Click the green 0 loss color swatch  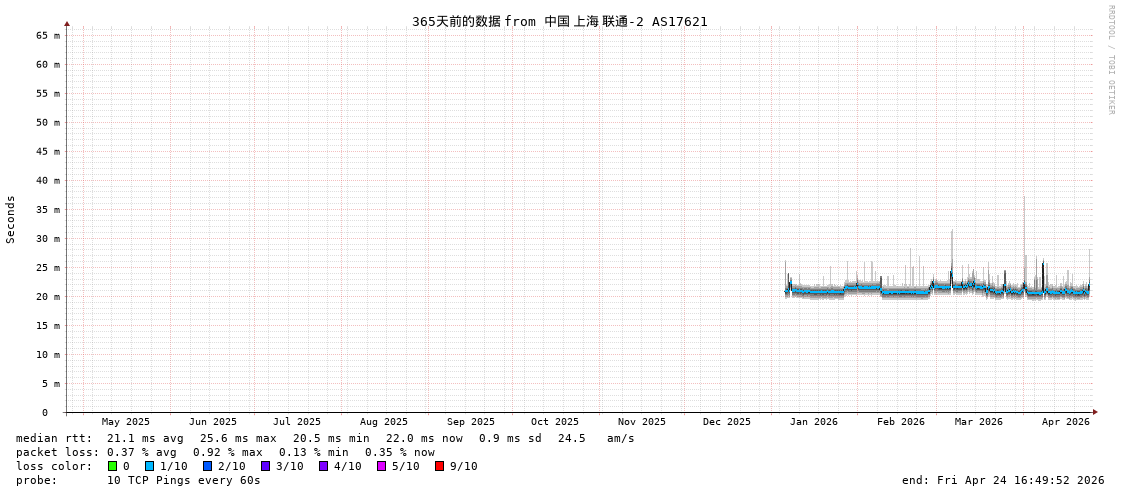tap(112, 466)
